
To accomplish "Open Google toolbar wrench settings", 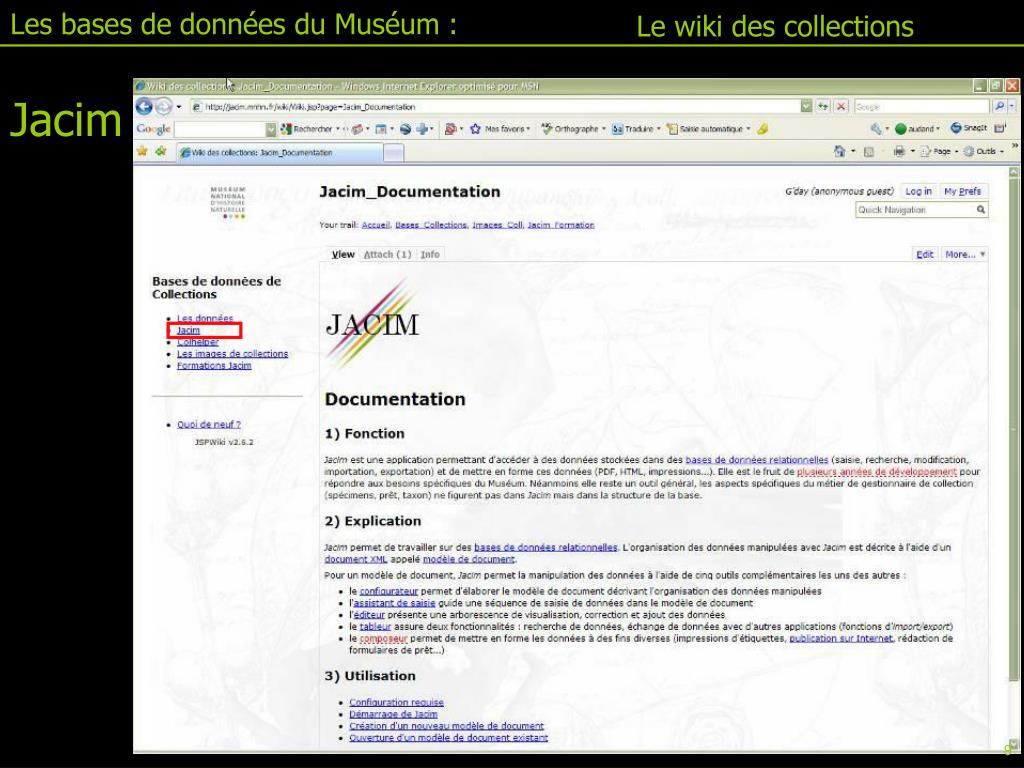I will tap(876, 129).
